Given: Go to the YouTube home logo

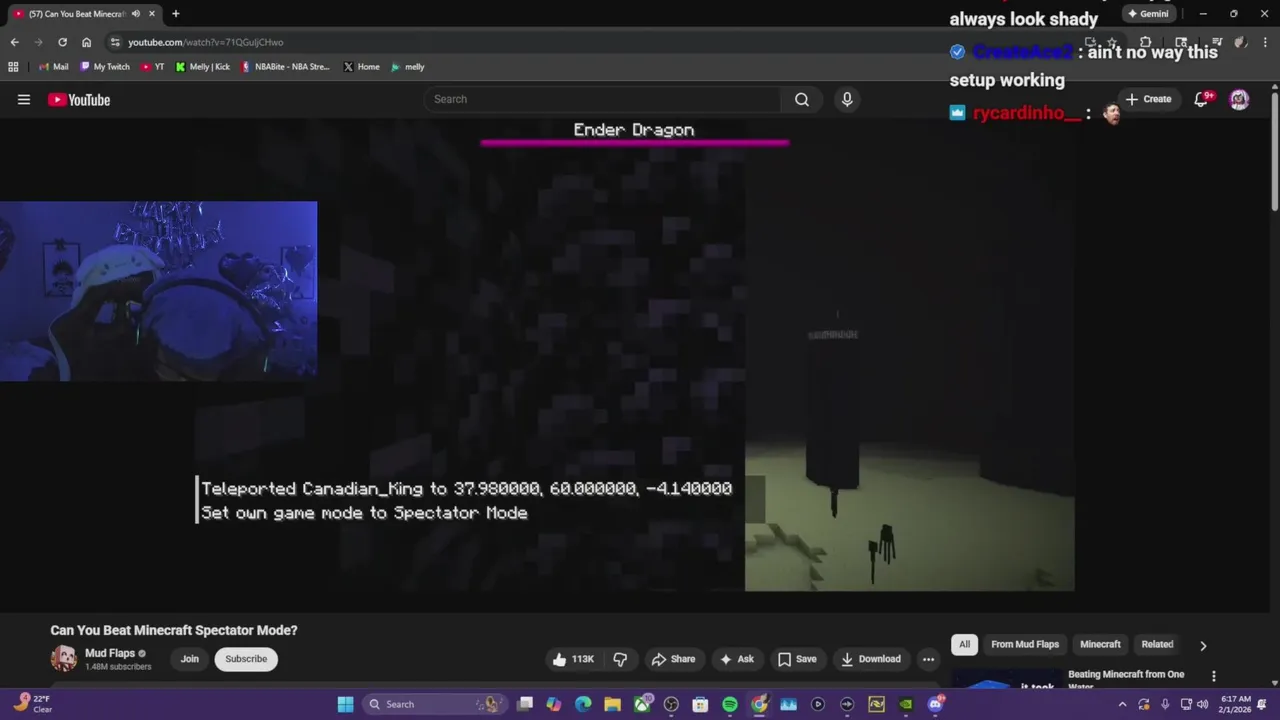Looking at the screenshot, I should [x=79, y=99].
